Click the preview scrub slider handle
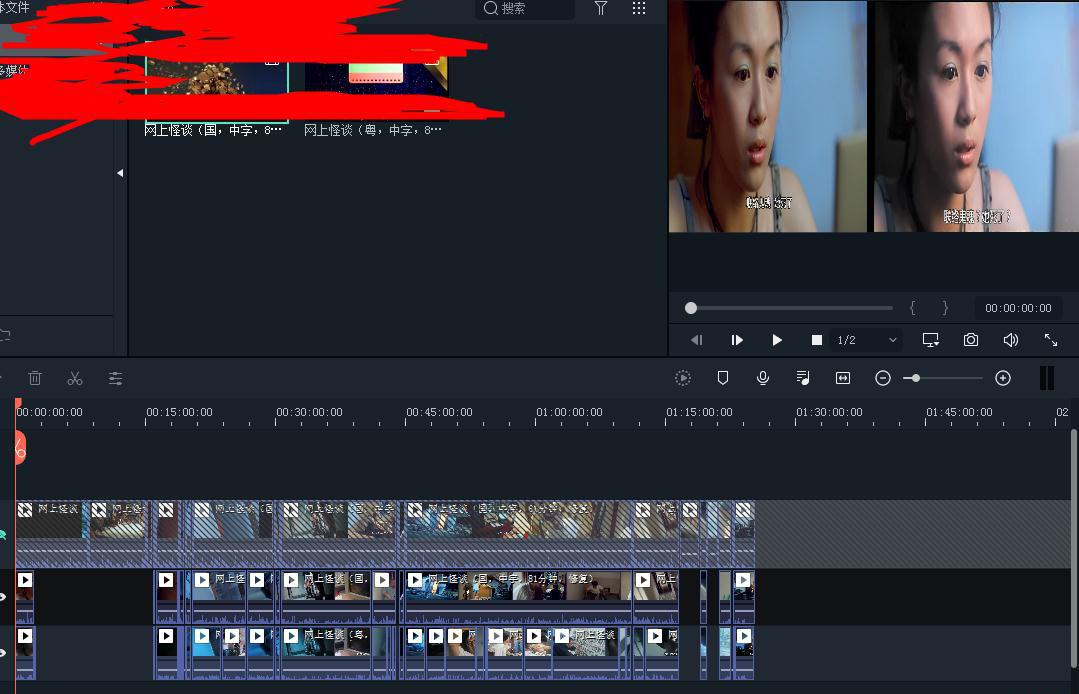The height and width of the screenshot is (694, 1079). [691, 308]
